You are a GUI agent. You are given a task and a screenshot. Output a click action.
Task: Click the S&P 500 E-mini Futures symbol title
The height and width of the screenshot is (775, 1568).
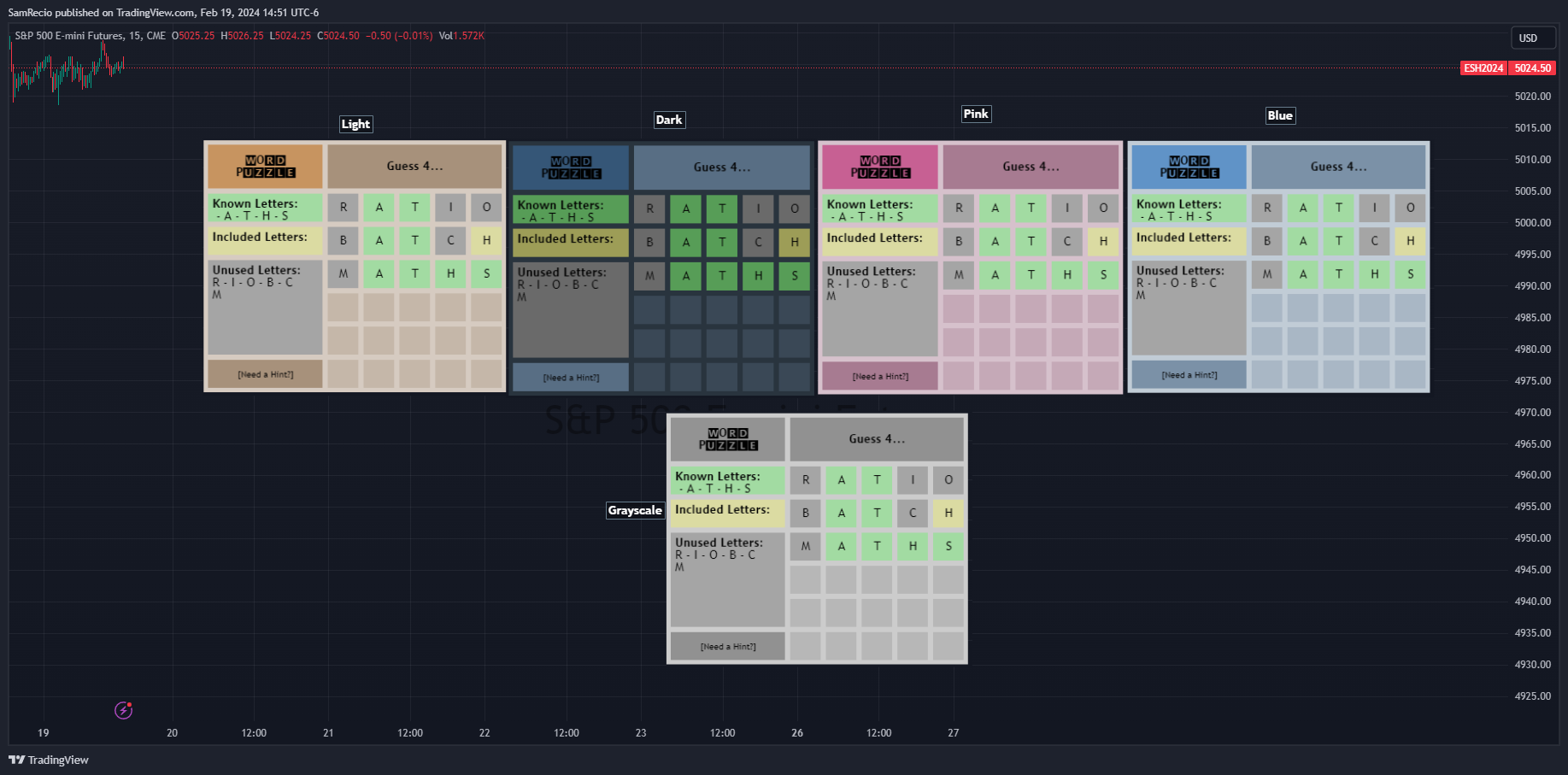point(91,36)
